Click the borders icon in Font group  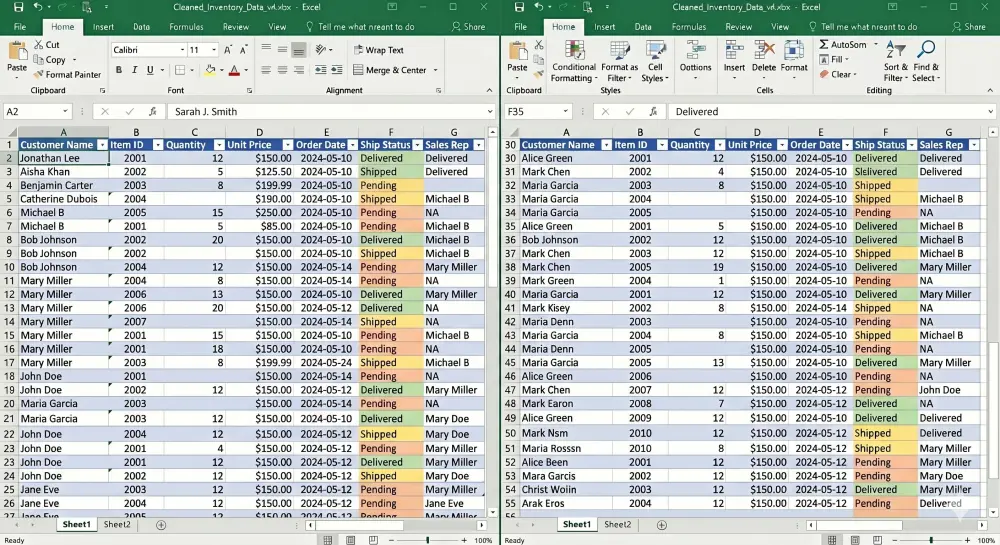click(180, 70)
